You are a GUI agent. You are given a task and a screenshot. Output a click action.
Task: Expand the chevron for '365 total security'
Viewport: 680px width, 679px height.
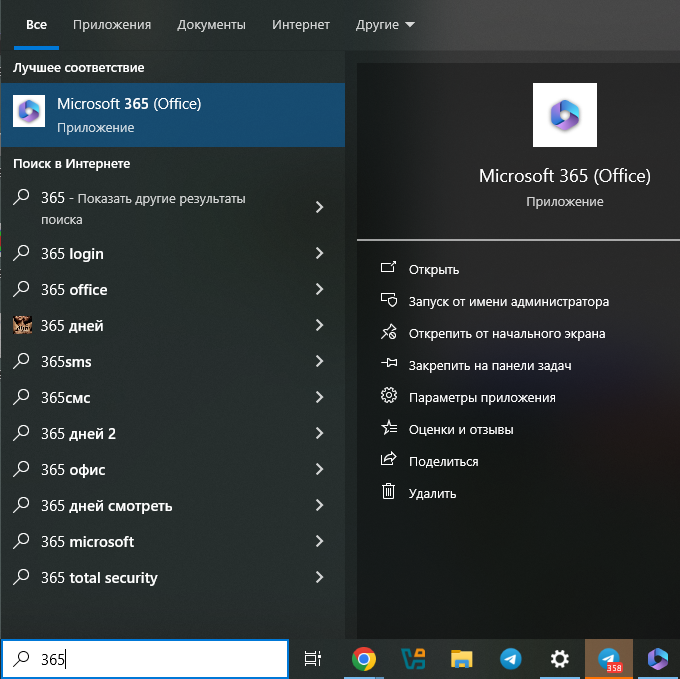(x=320, y=577)
